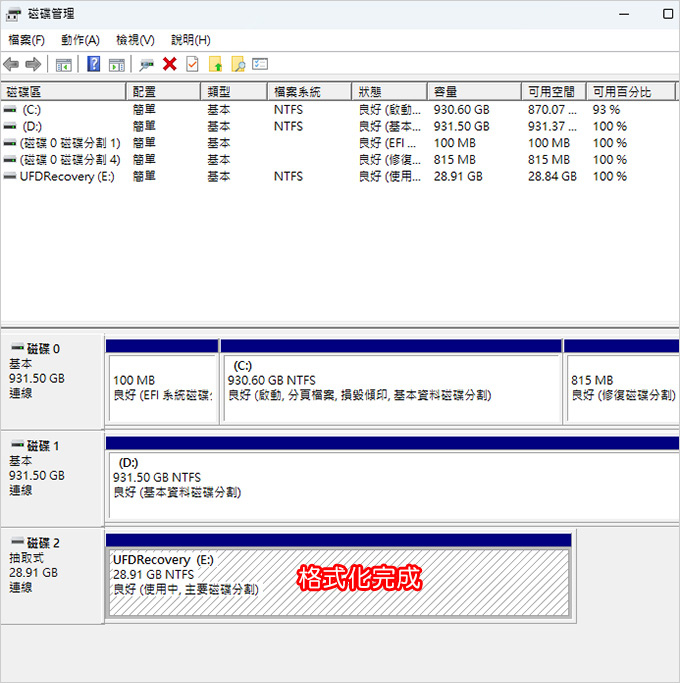Open the 動作(A) menu
The width and height of the screenshot is (680, 683).
(x=80, y=40)
